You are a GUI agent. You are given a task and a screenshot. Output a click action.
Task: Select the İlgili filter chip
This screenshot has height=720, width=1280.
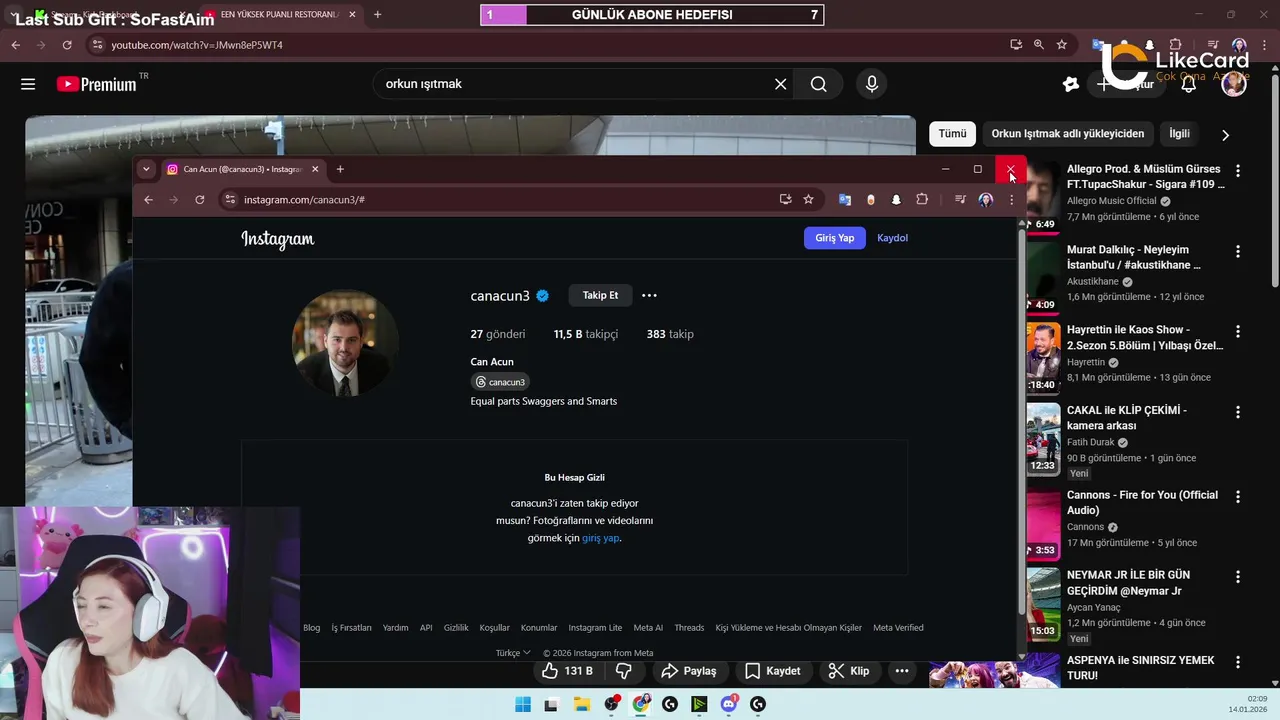tap(1180, 134)
